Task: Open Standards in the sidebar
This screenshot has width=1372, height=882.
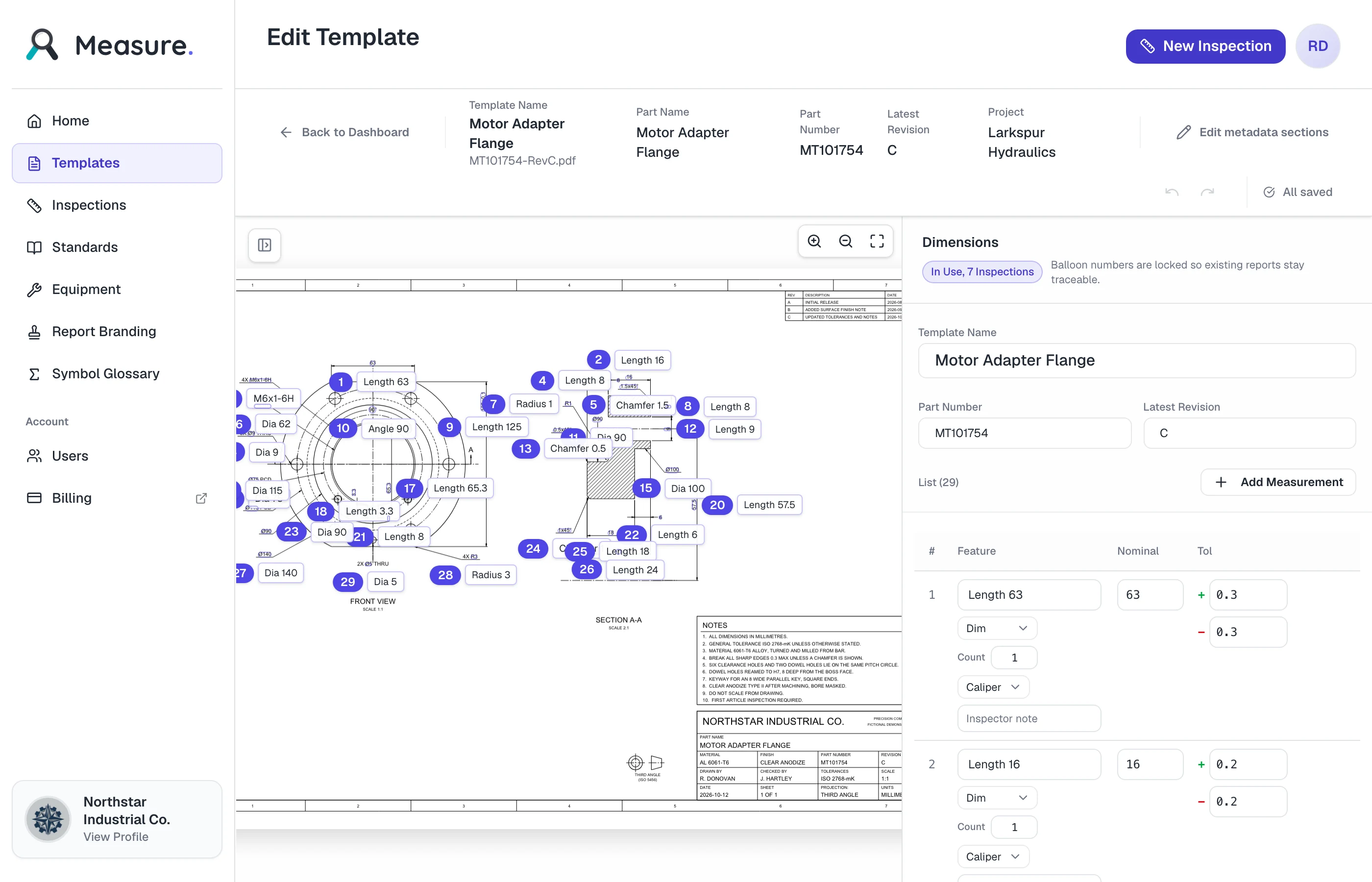Action: [x=117, y=247]
